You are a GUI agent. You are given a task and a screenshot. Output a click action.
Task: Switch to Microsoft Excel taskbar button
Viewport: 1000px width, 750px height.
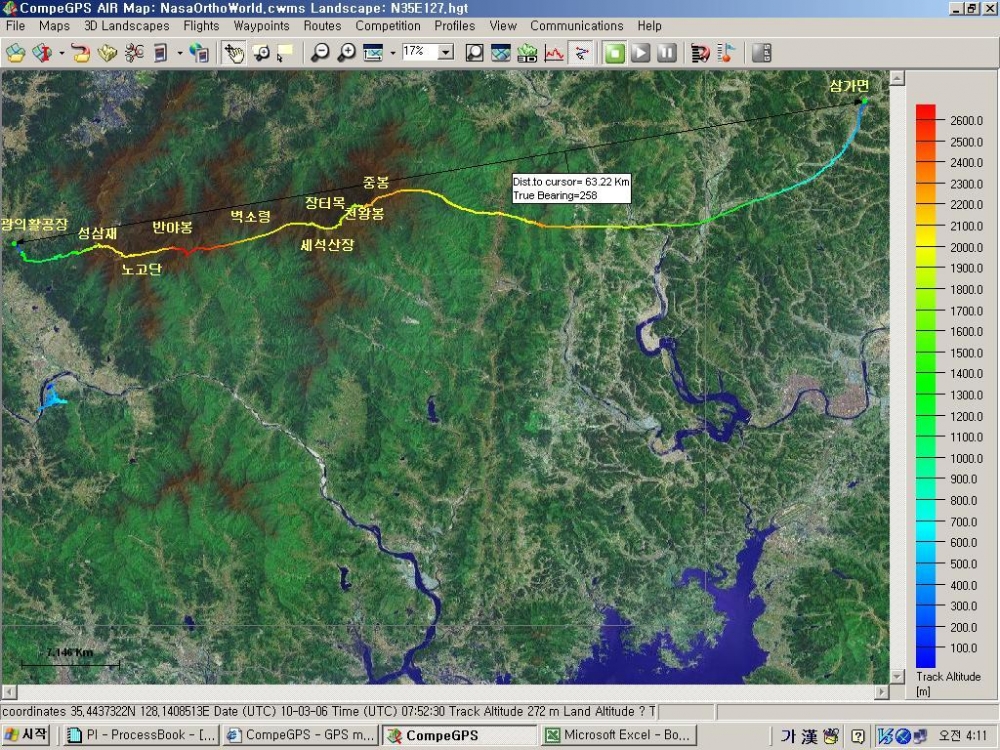(618, 735)
